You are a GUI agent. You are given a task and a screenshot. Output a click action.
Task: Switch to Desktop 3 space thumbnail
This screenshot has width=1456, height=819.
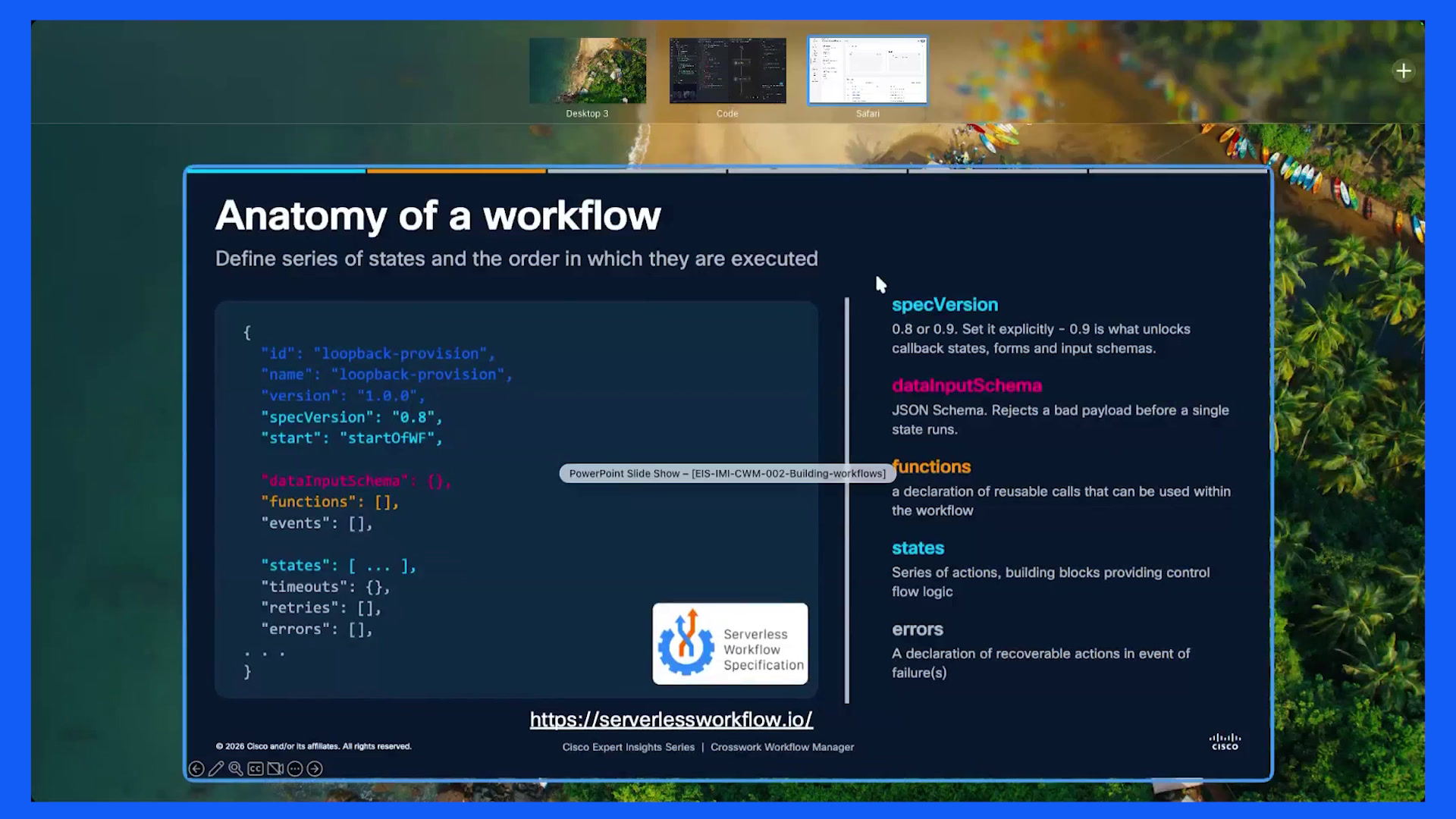pyautogui.click(x=588, y=71)
